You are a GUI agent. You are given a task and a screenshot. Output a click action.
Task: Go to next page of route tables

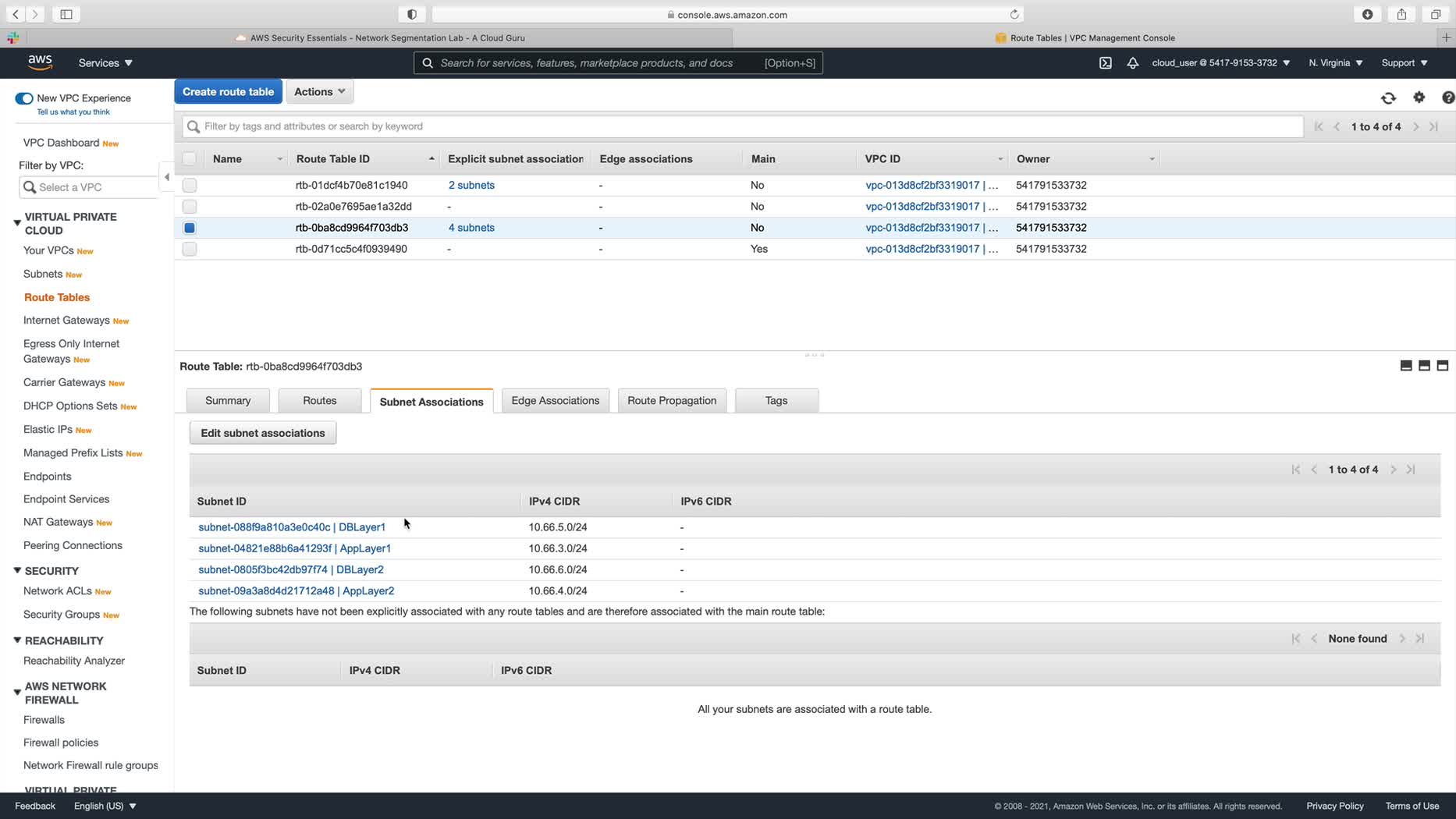(1415, 126)
